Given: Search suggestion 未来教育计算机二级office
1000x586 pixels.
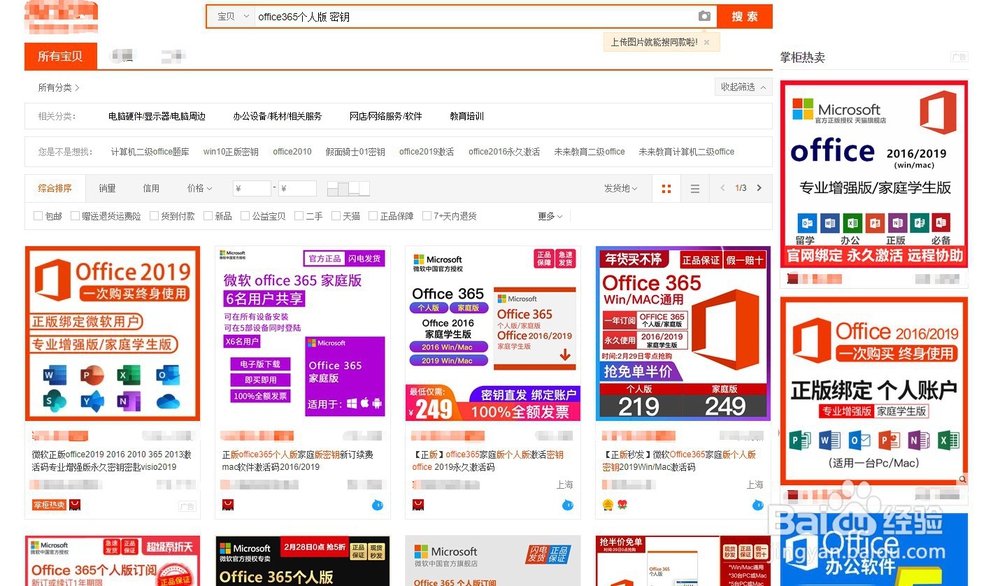Looking at the screenshot, I should [686, 152].
